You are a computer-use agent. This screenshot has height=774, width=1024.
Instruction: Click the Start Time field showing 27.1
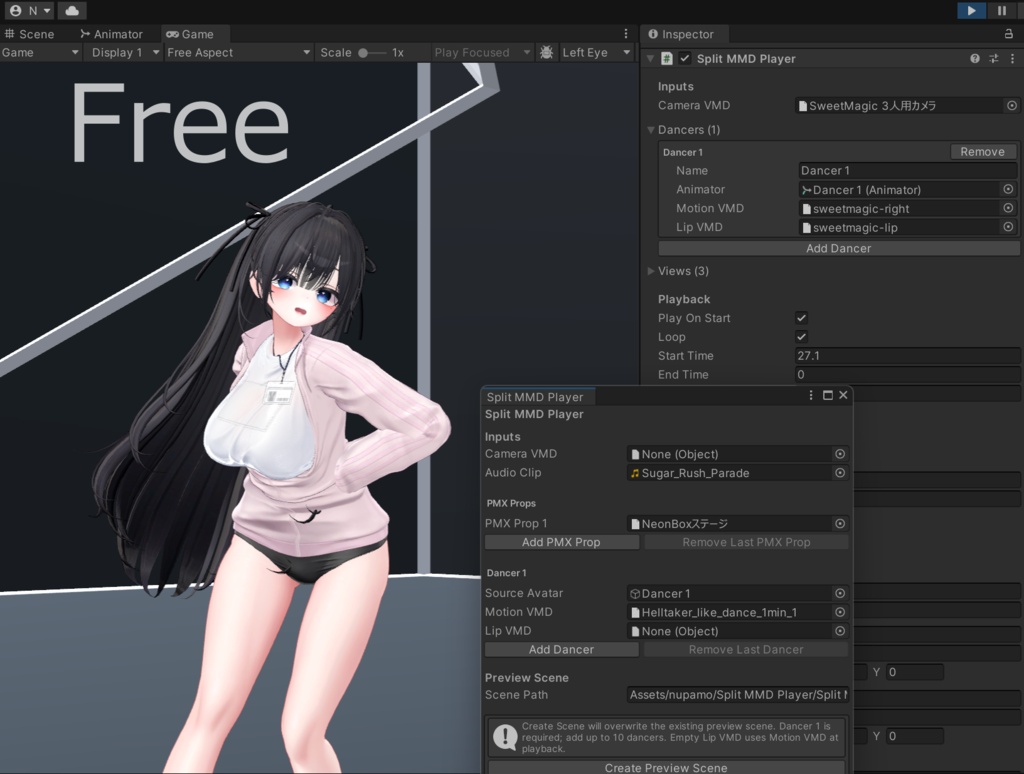pos(908,356)
